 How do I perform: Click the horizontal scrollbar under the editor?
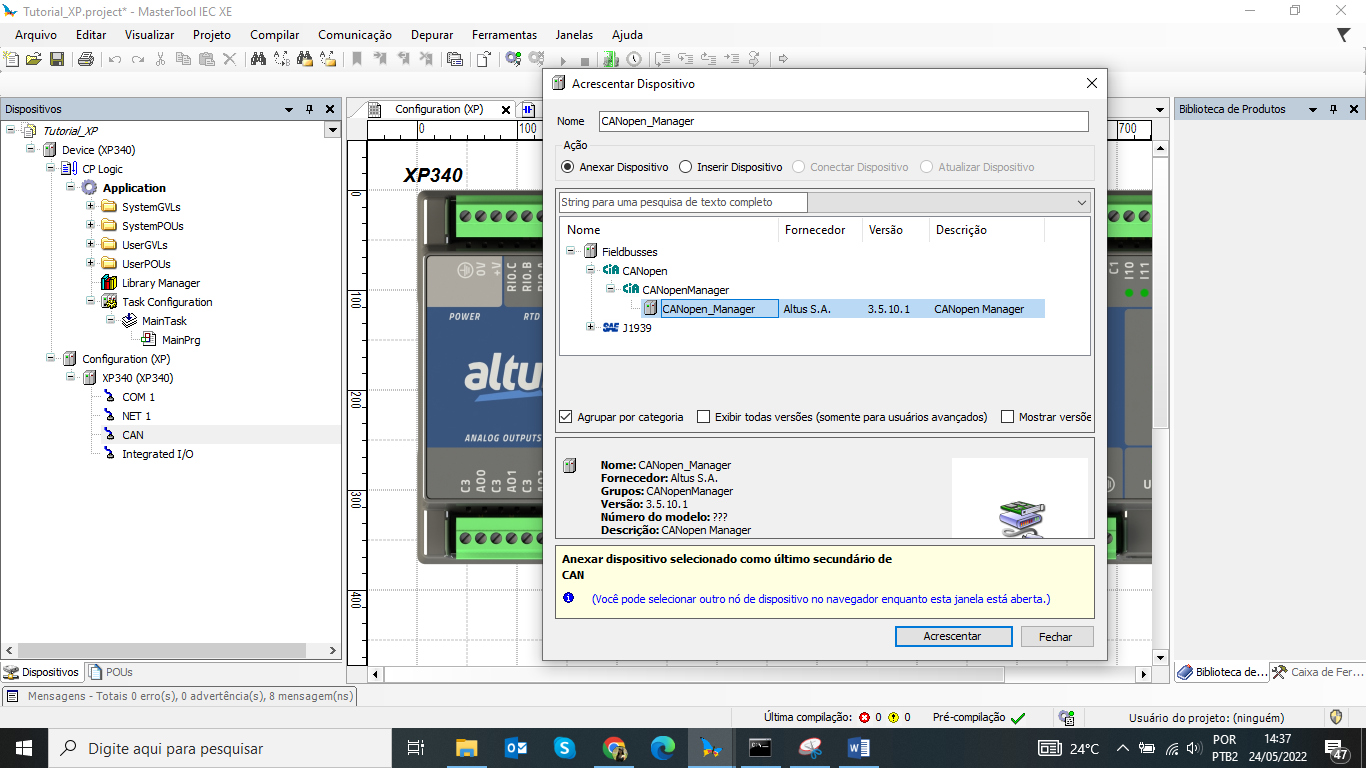pos(700,675)
